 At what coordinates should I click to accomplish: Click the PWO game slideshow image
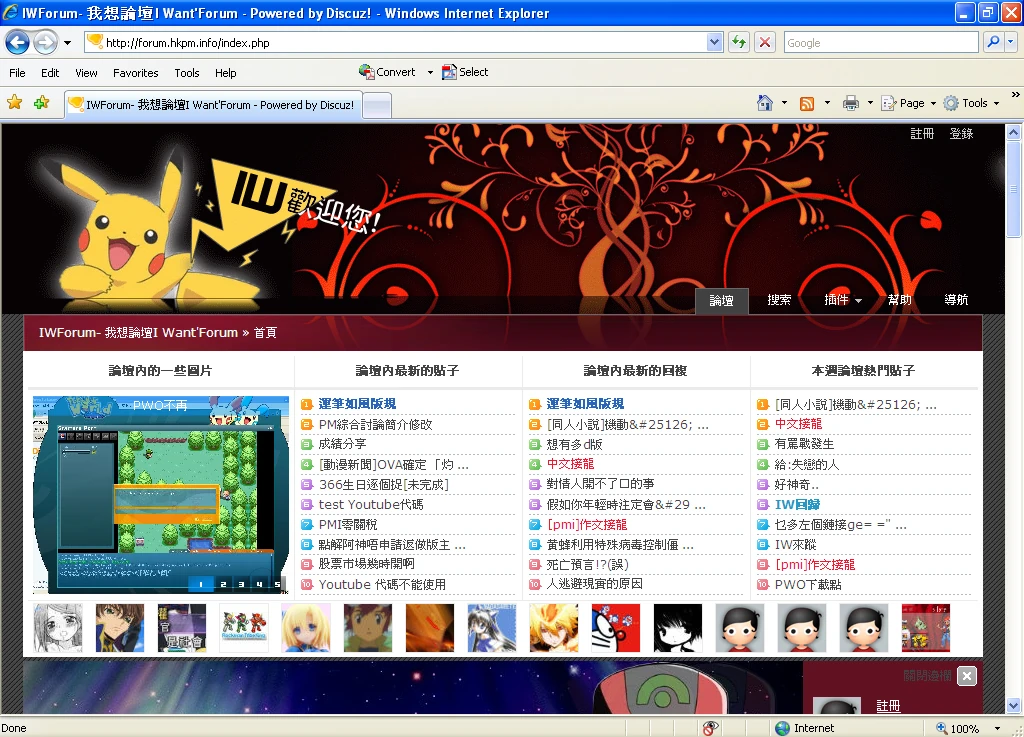point(161,495)
